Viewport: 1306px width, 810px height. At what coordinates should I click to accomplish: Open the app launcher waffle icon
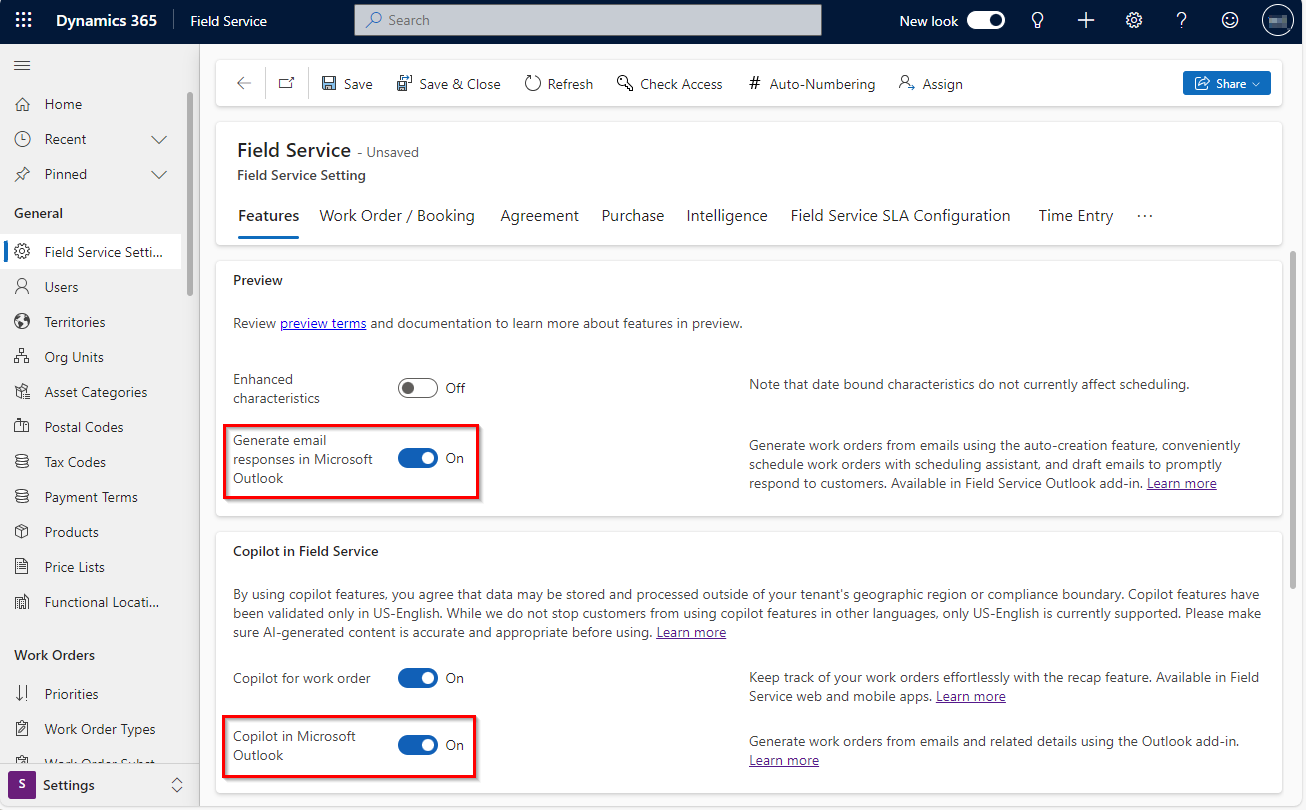[x=23, y=20]
